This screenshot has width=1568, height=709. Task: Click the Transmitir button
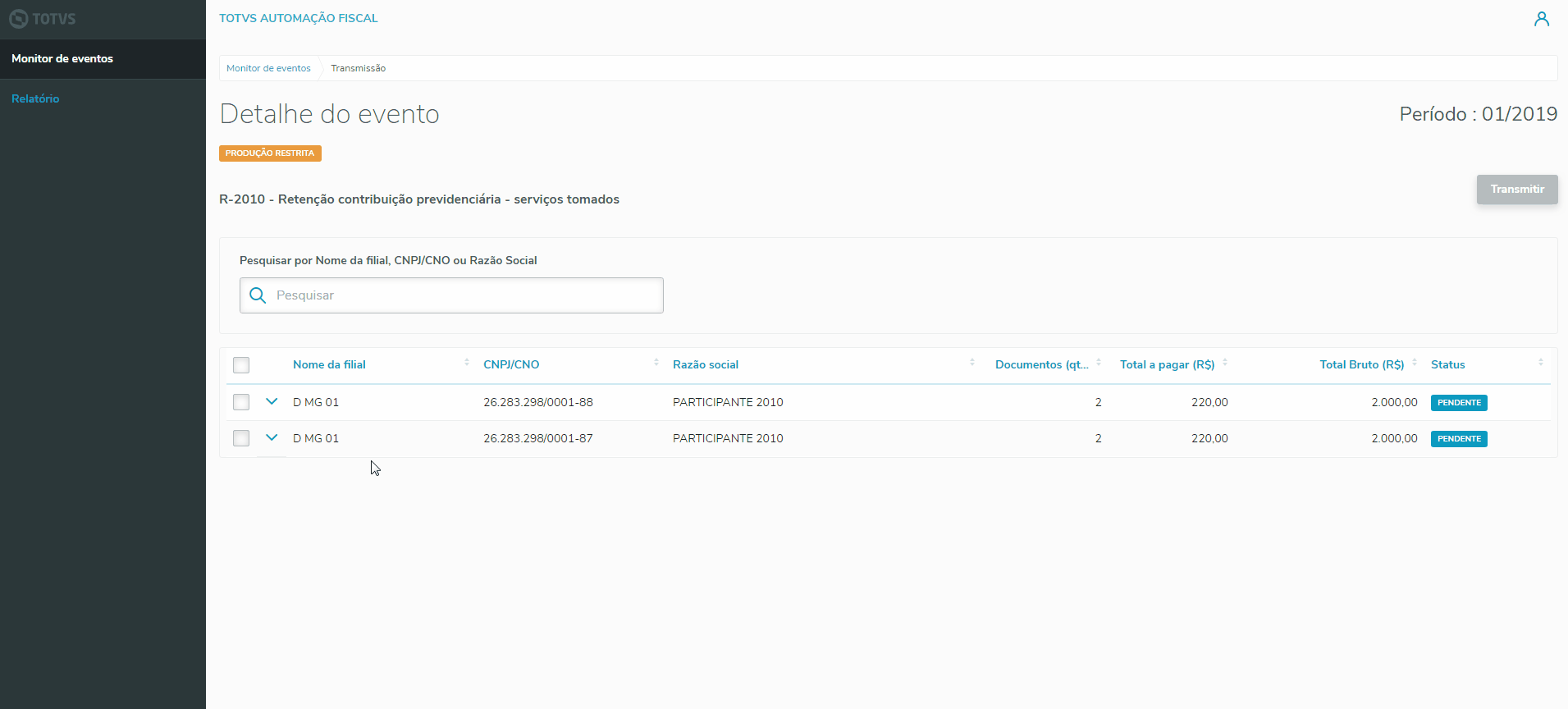pos(1517,189)
